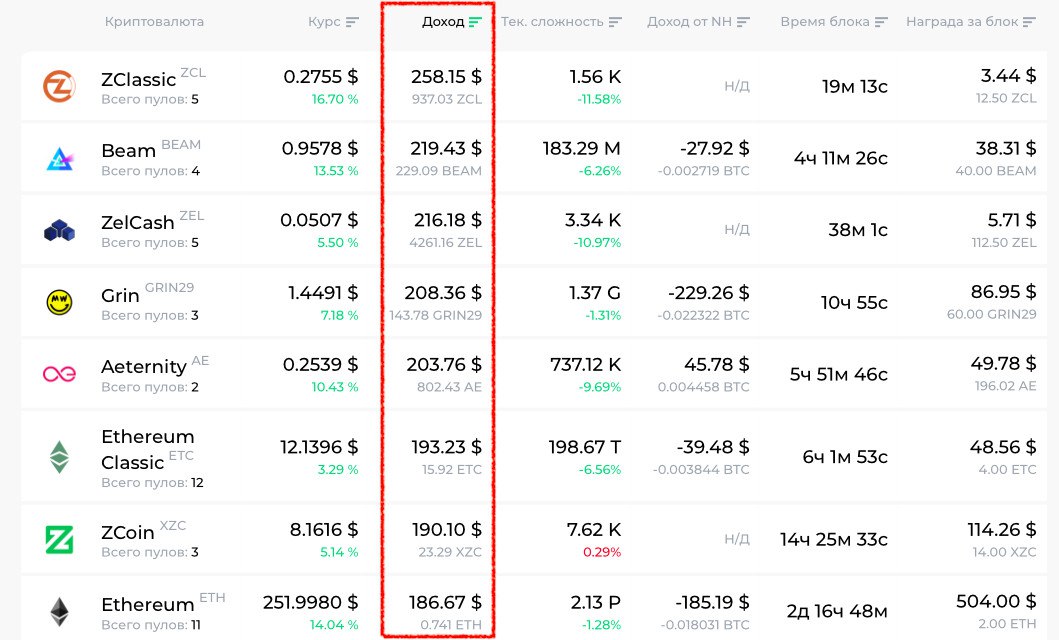Click the Ethereum Classic green diamond logo

point(59,457)
